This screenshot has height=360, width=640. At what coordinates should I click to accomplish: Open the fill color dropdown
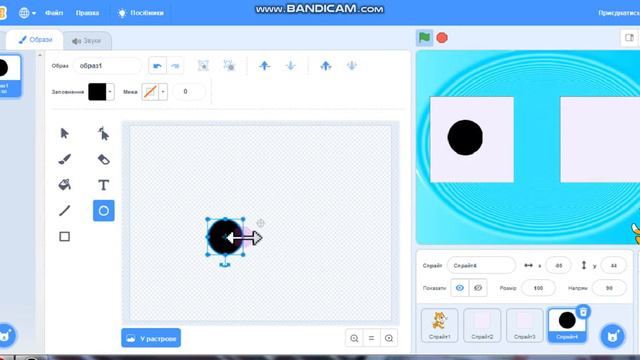tap(110, 92)
